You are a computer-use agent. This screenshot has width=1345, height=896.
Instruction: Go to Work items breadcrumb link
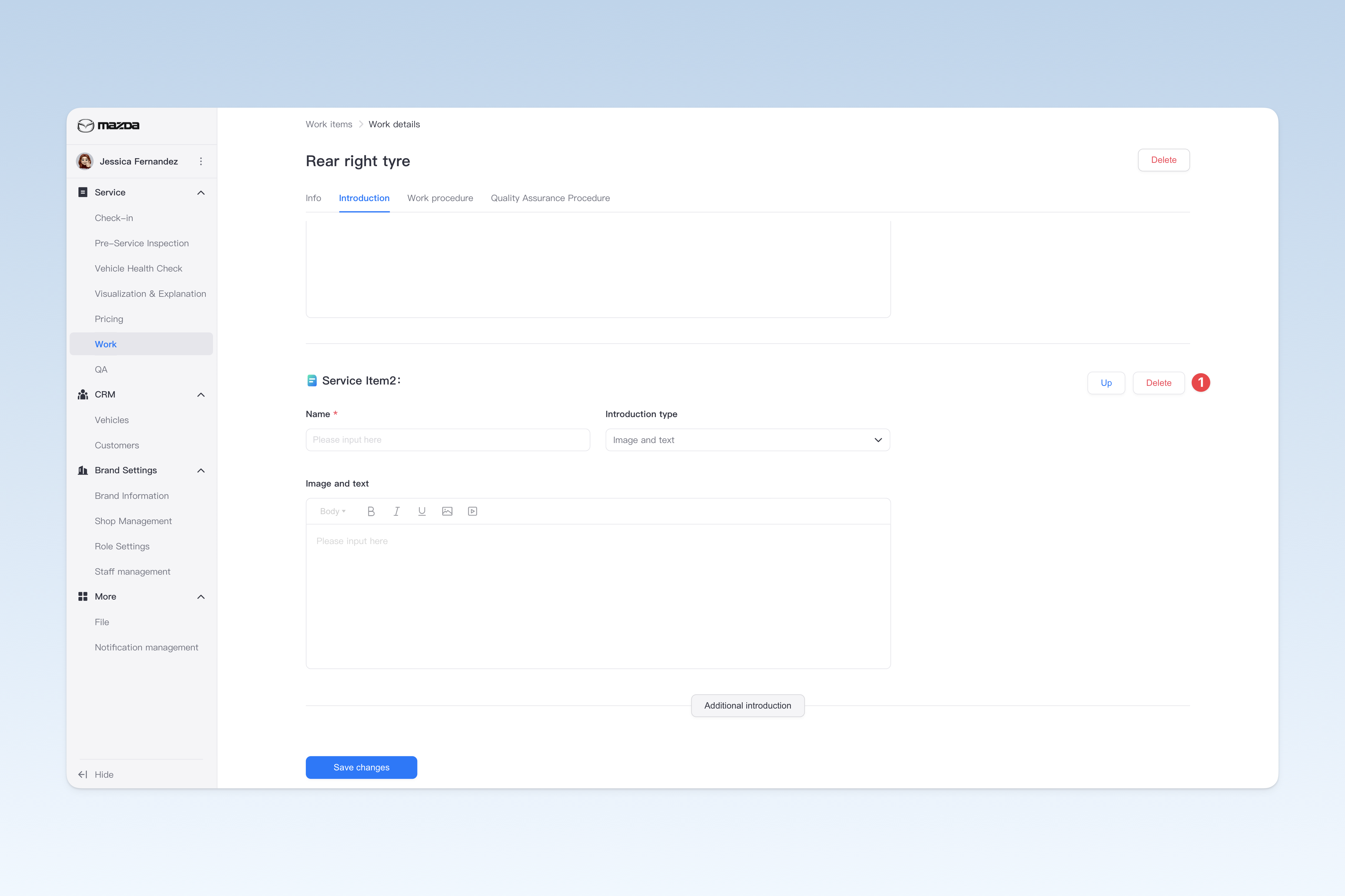click(x=329, y=125)
